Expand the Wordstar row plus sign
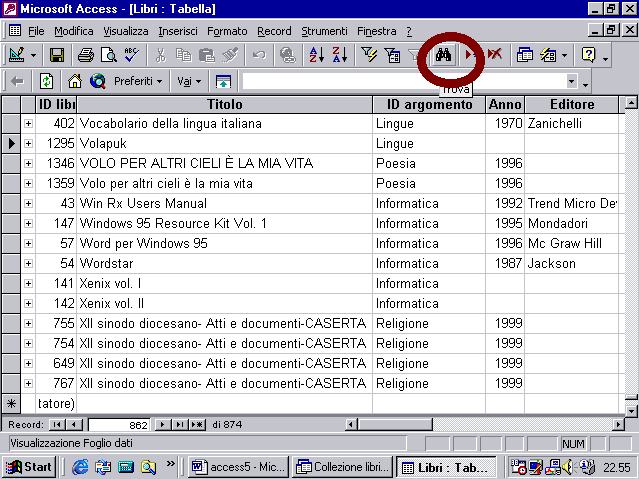639x479 pixels. (x=28, y=263)
